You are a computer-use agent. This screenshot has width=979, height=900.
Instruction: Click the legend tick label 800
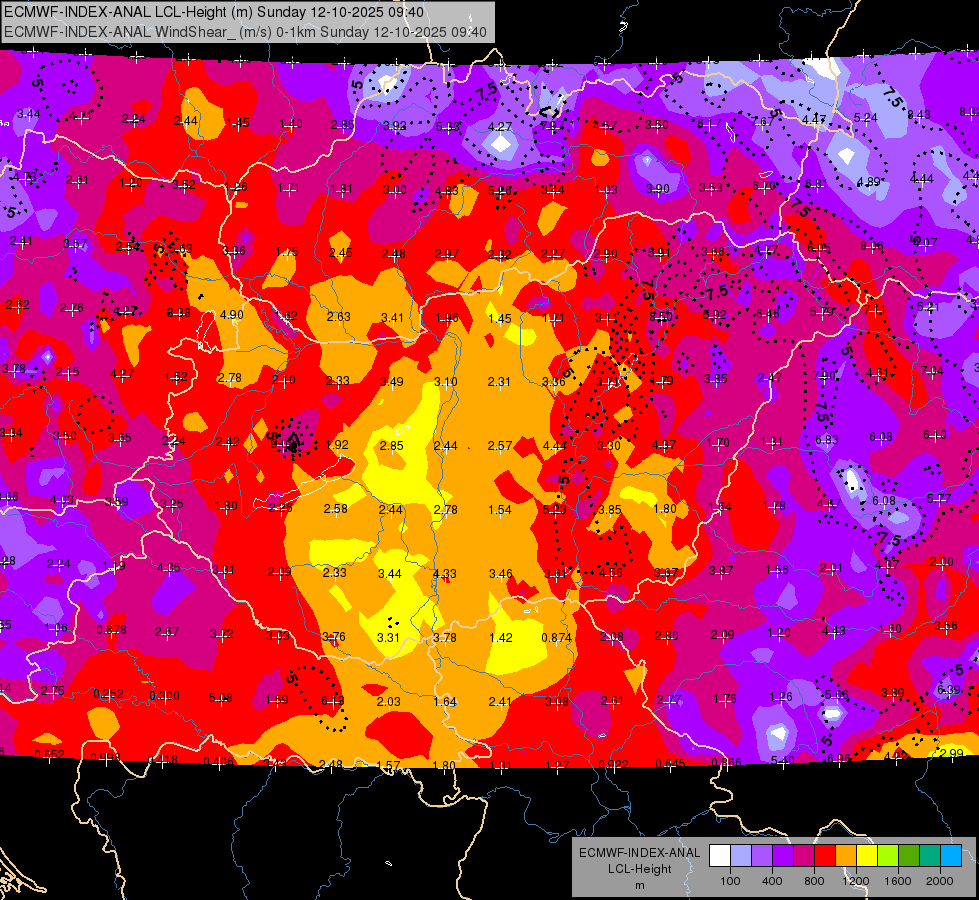[x=814, y=881]
